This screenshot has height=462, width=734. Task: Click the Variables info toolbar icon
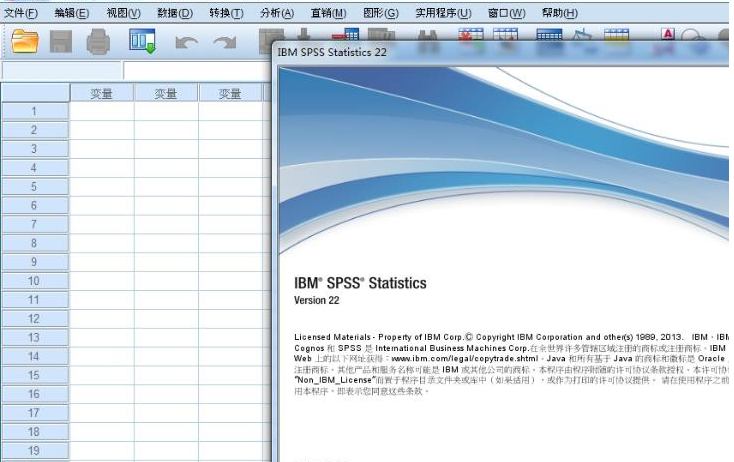345,35
